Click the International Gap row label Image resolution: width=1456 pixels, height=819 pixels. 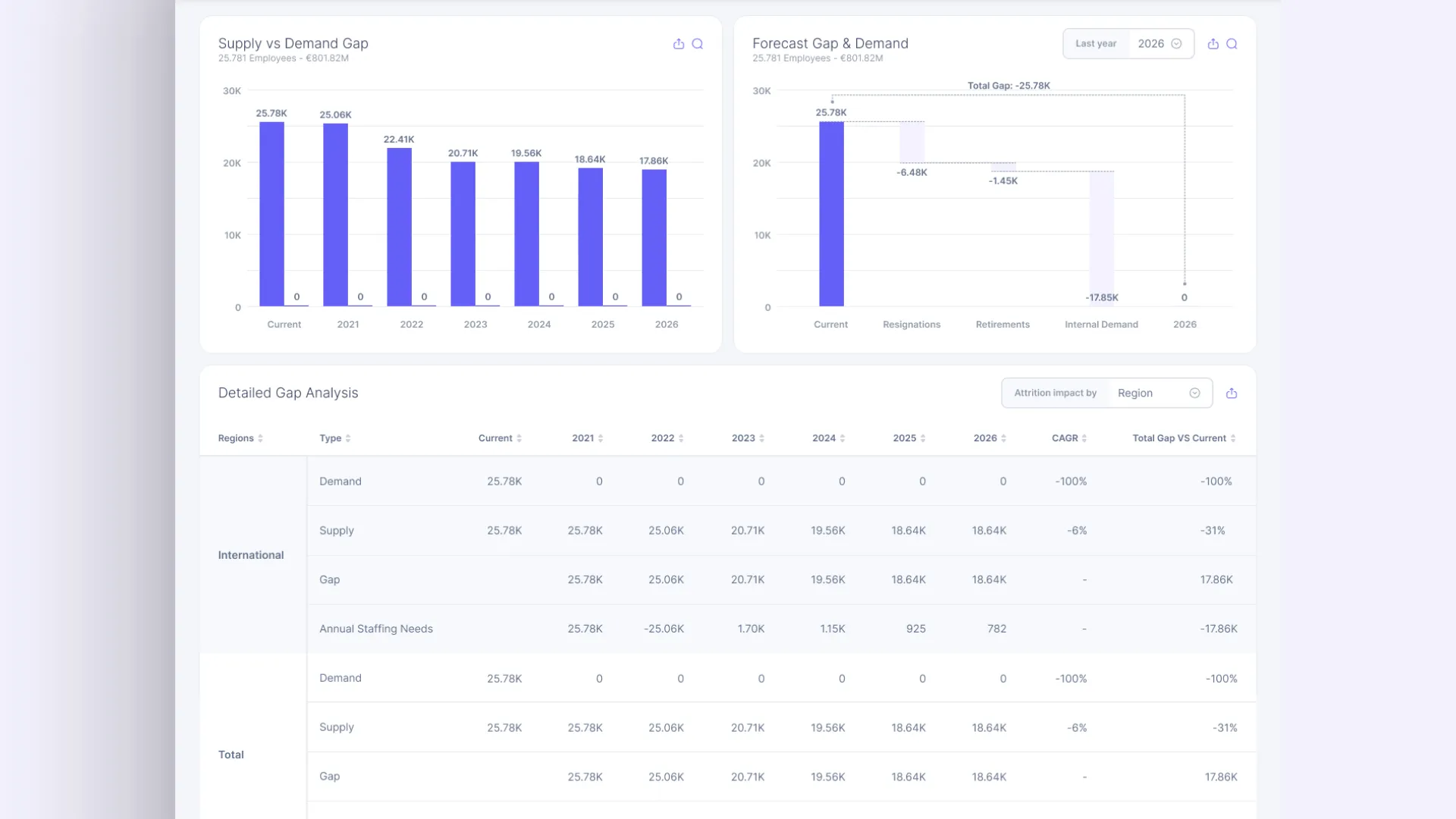click(x=330, y=579)
